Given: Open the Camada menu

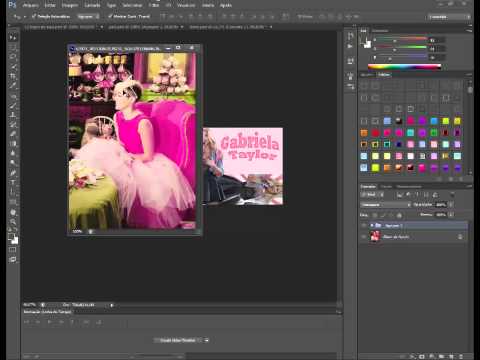Looking at the screenshot, I should (x=92, y=5).
